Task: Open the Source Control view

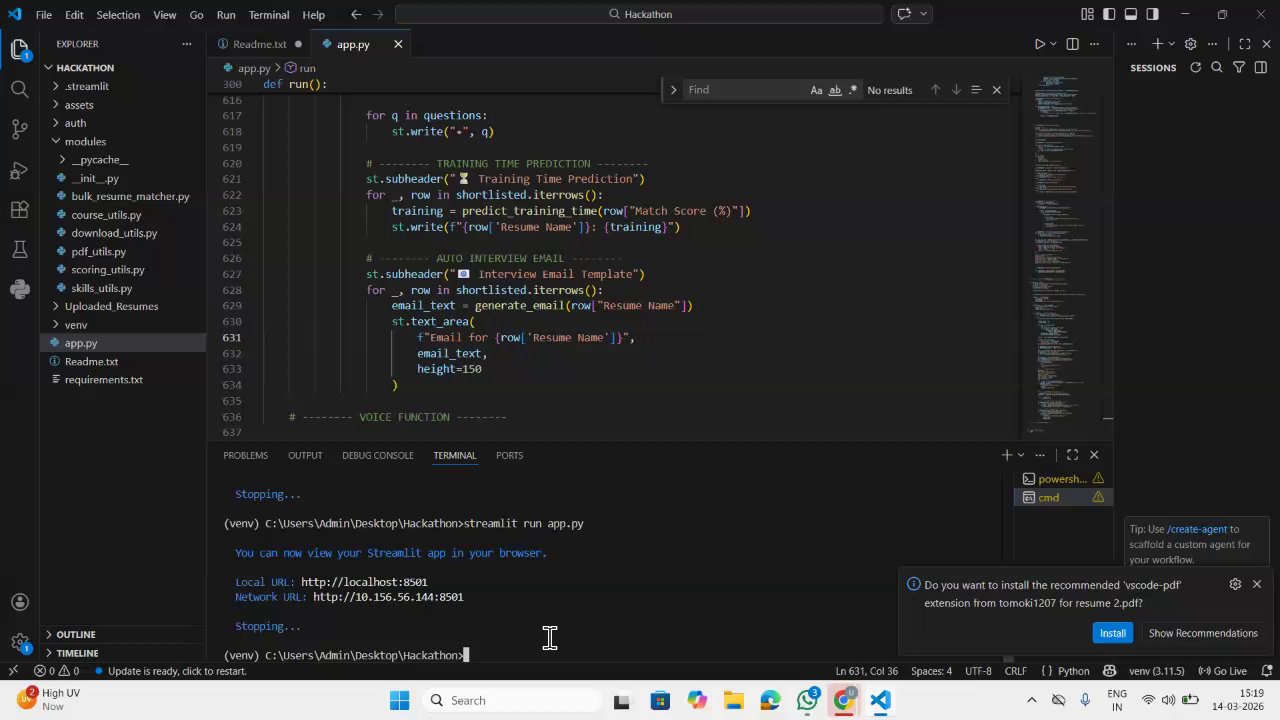Action: 19,129
